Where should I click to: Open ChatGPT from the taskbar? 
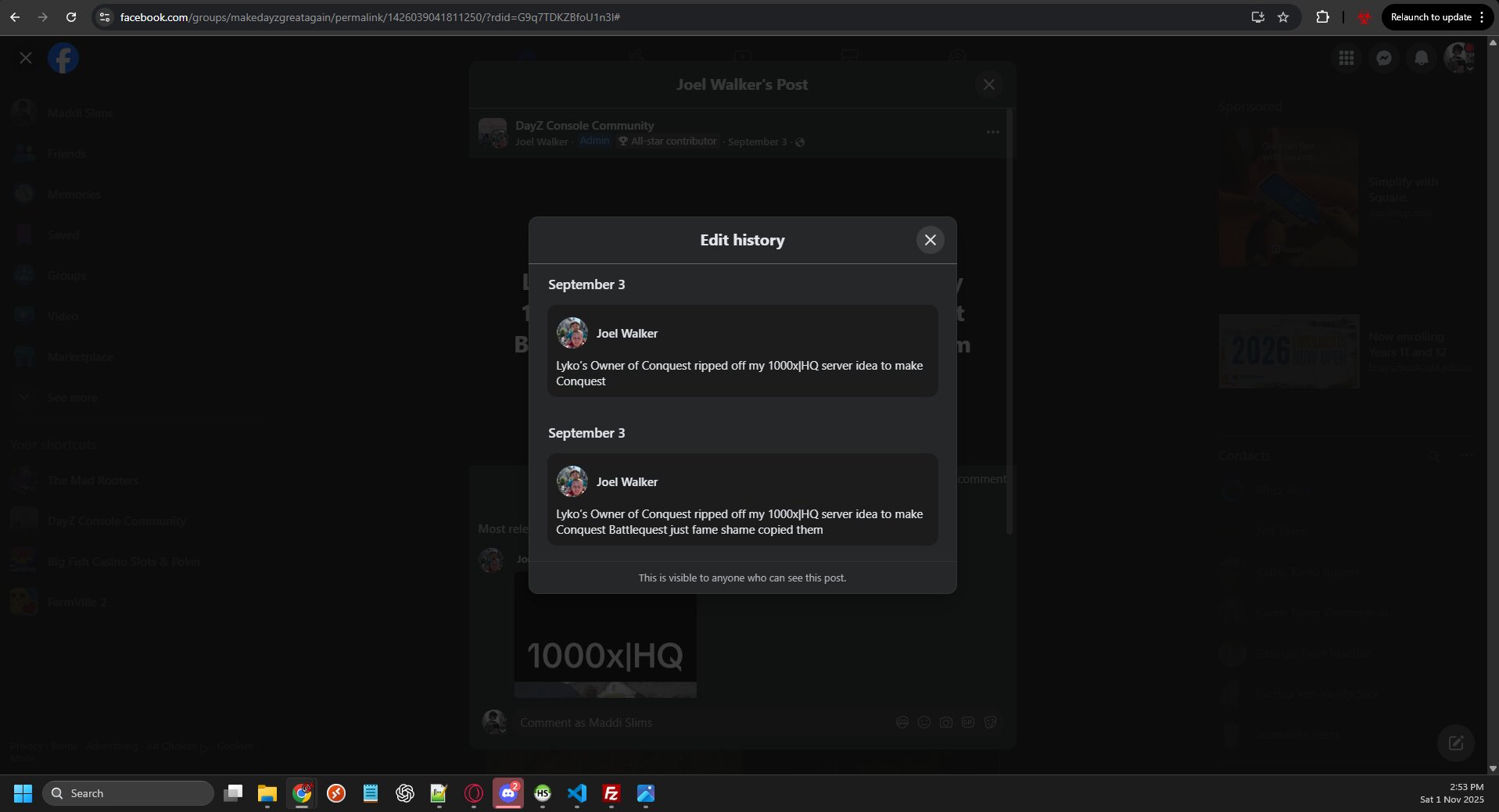coord(405,793)
